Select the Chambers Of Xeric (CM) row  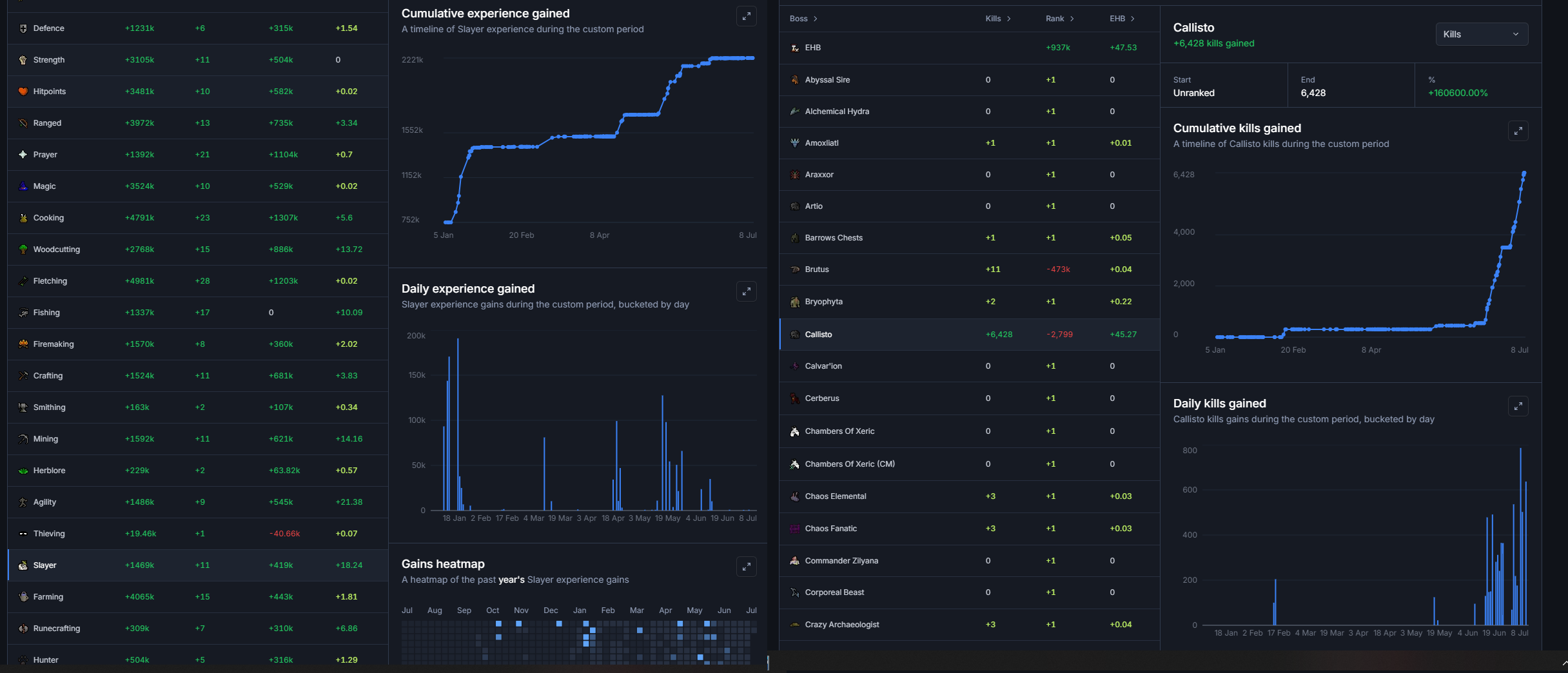point(970,464)
